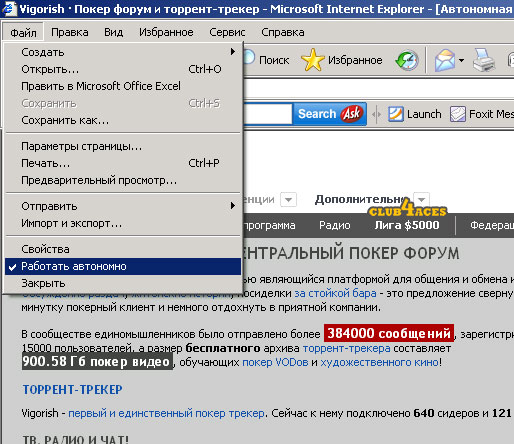
Task: Click the Print printer icon
Action: pos(484,60)
